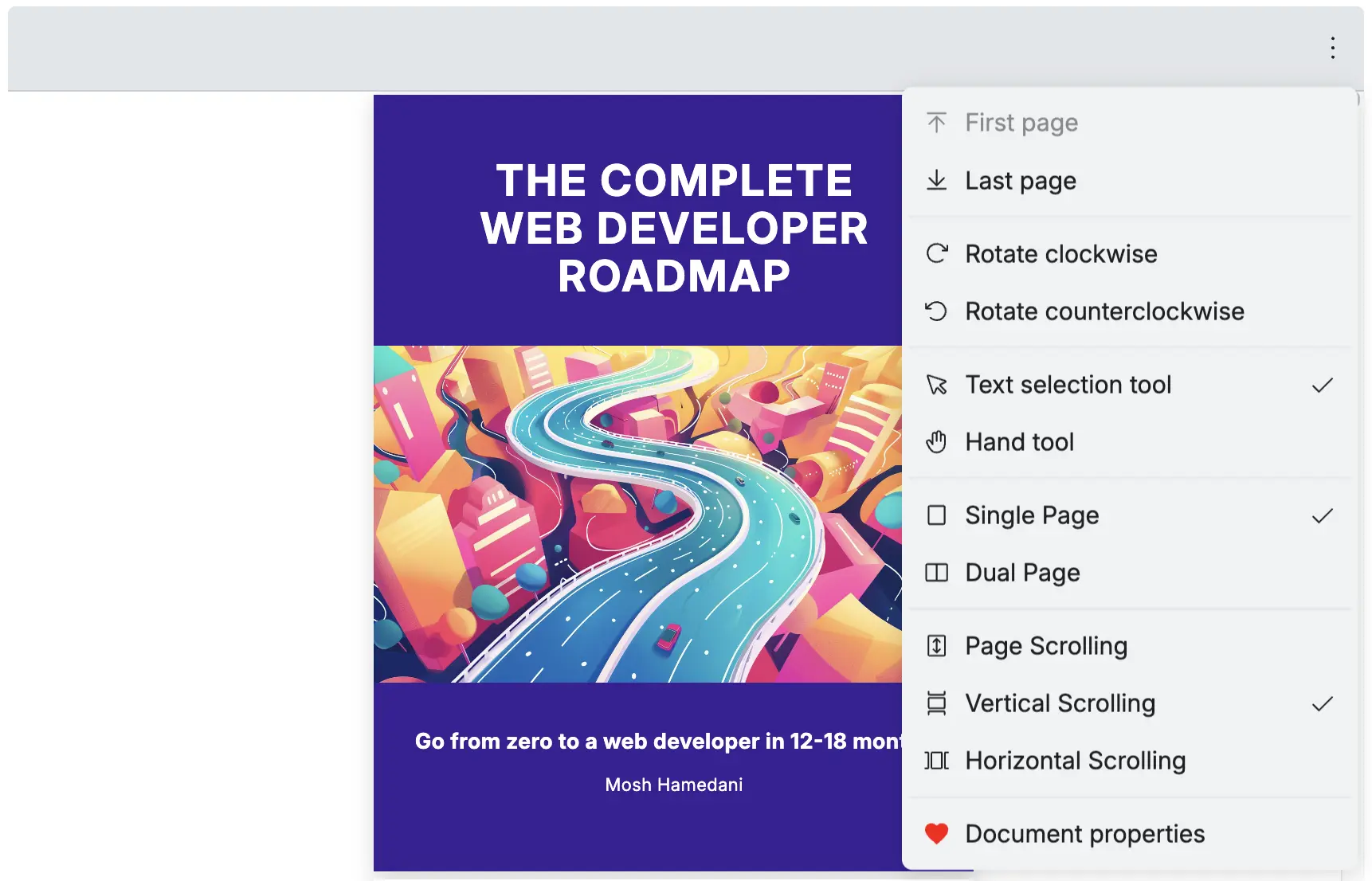Click the Last page down-arrow icon
The image size is (1372, 881).
click(x=937, y=180)
